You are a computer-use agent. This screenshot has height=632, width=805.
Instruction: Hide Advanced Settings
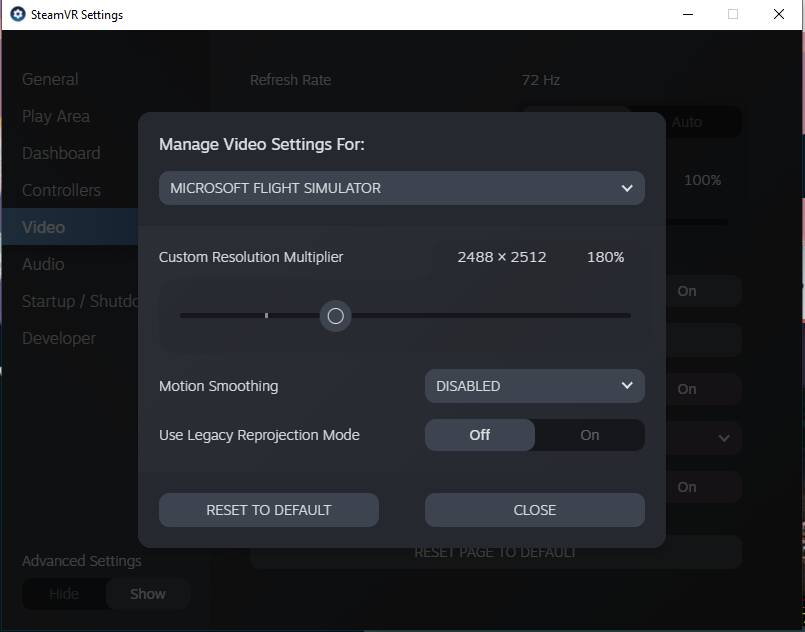coord(64,594)
